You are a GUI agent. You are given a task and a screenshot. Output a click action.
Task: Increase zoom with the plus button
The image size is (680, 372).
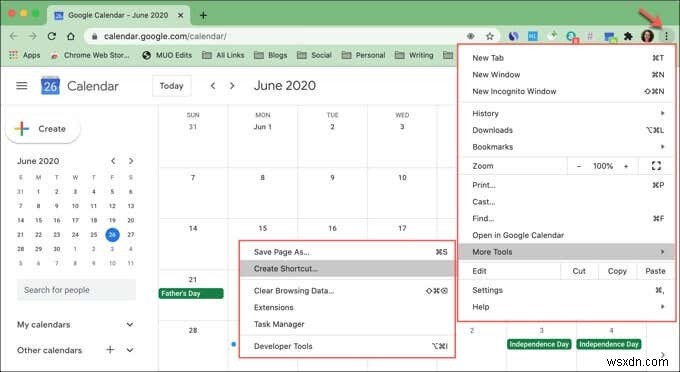pos(626,166)
